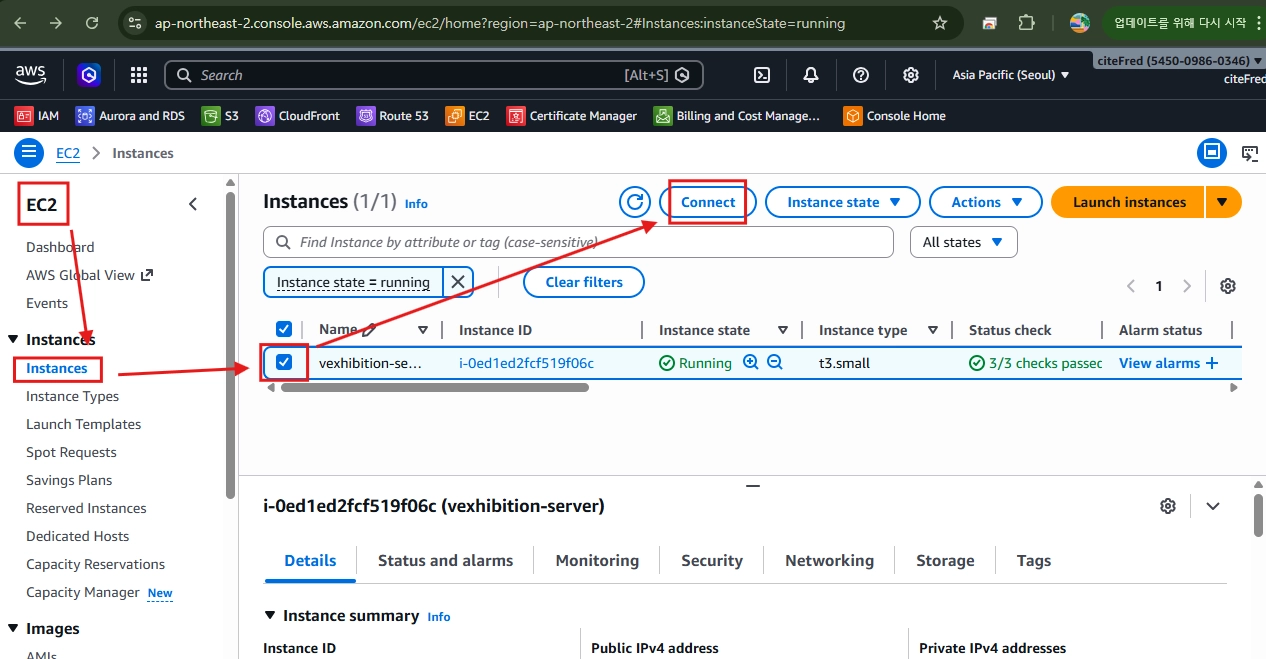Open Spot Requests in sidebar

(x=71, y=452)
